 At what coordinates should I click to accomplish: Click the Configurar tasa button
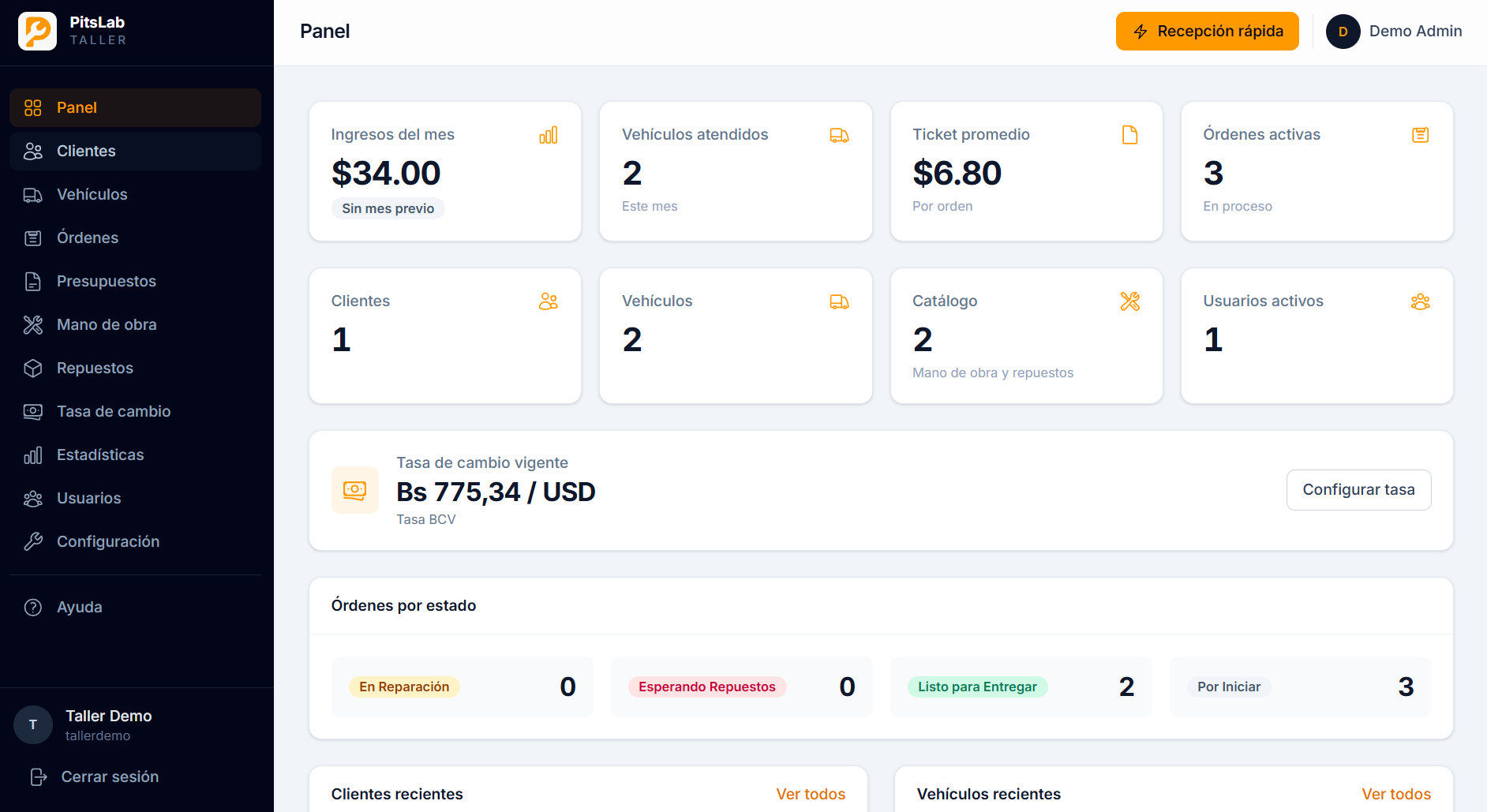click(1358, 490)
